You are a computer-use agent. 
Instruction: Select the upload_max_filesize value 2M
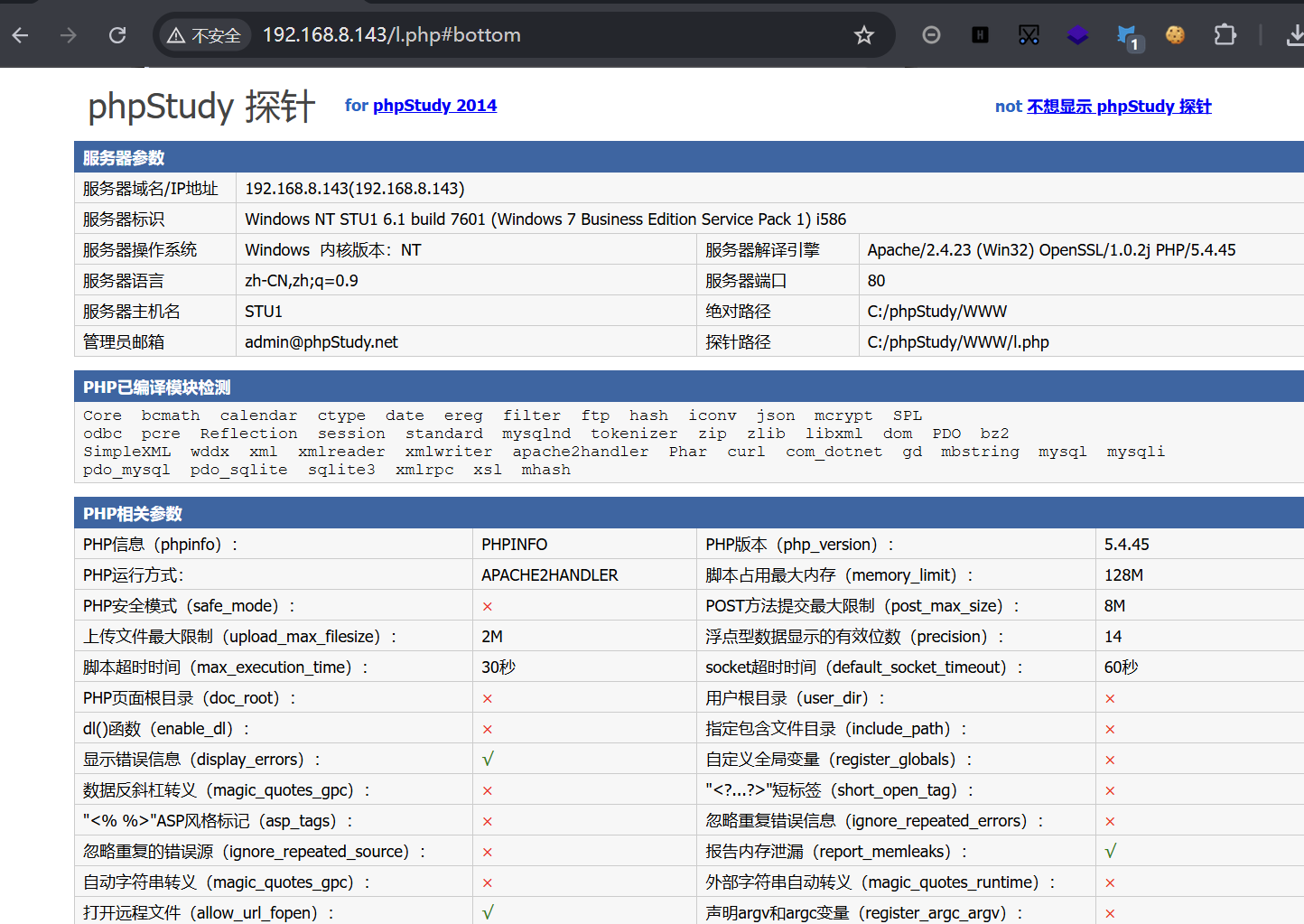491,637
